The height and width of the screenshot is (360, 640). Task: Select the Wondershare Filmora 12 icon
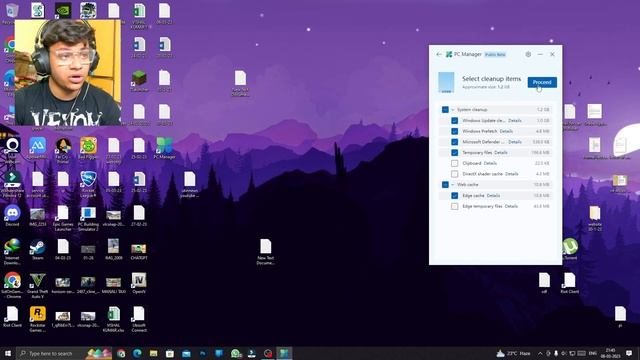pos(12,184)
